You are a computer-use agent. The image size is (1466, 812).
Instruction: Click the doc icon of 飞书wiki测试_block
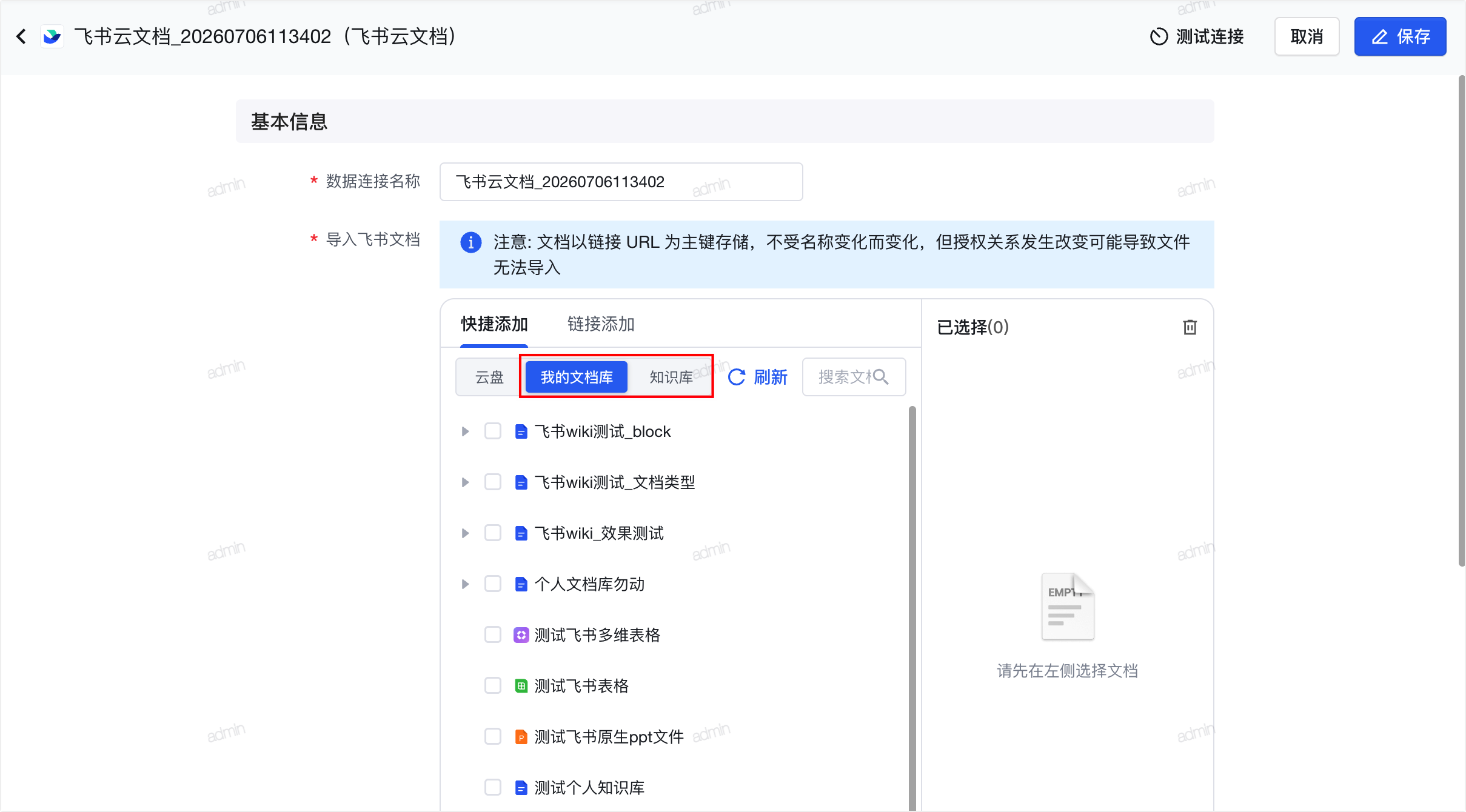tap(521, 431)
